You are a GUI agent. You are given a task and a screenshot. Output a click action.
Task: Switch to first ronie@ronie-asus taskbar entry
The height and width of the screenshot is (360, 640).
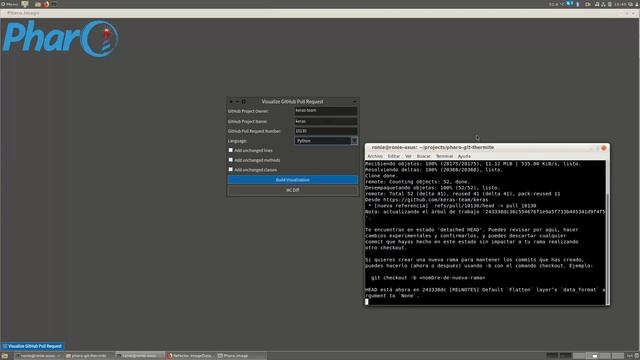38,356
